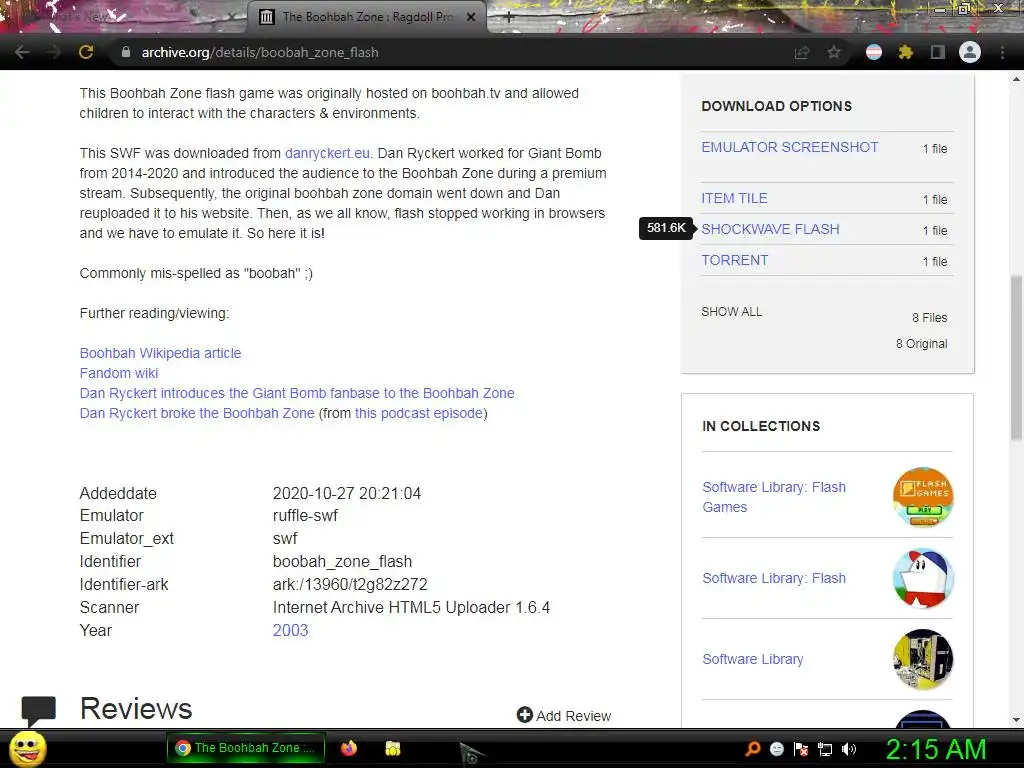Select The Boohbah Zone taskbar window button
1024x768 pixels.
pos(246,748)
